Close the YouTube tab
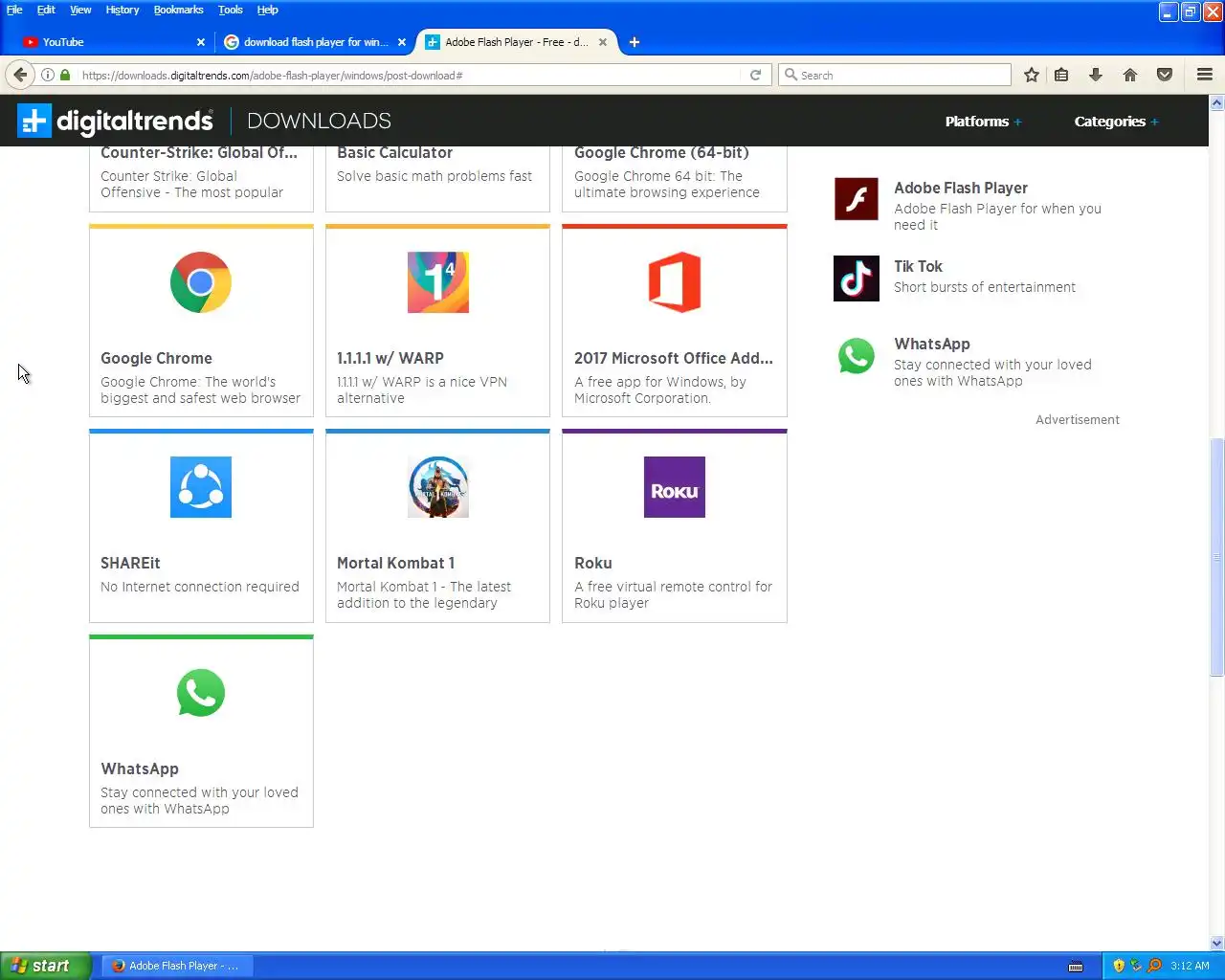Screen dimensions: 1225x980 point(200,42)
